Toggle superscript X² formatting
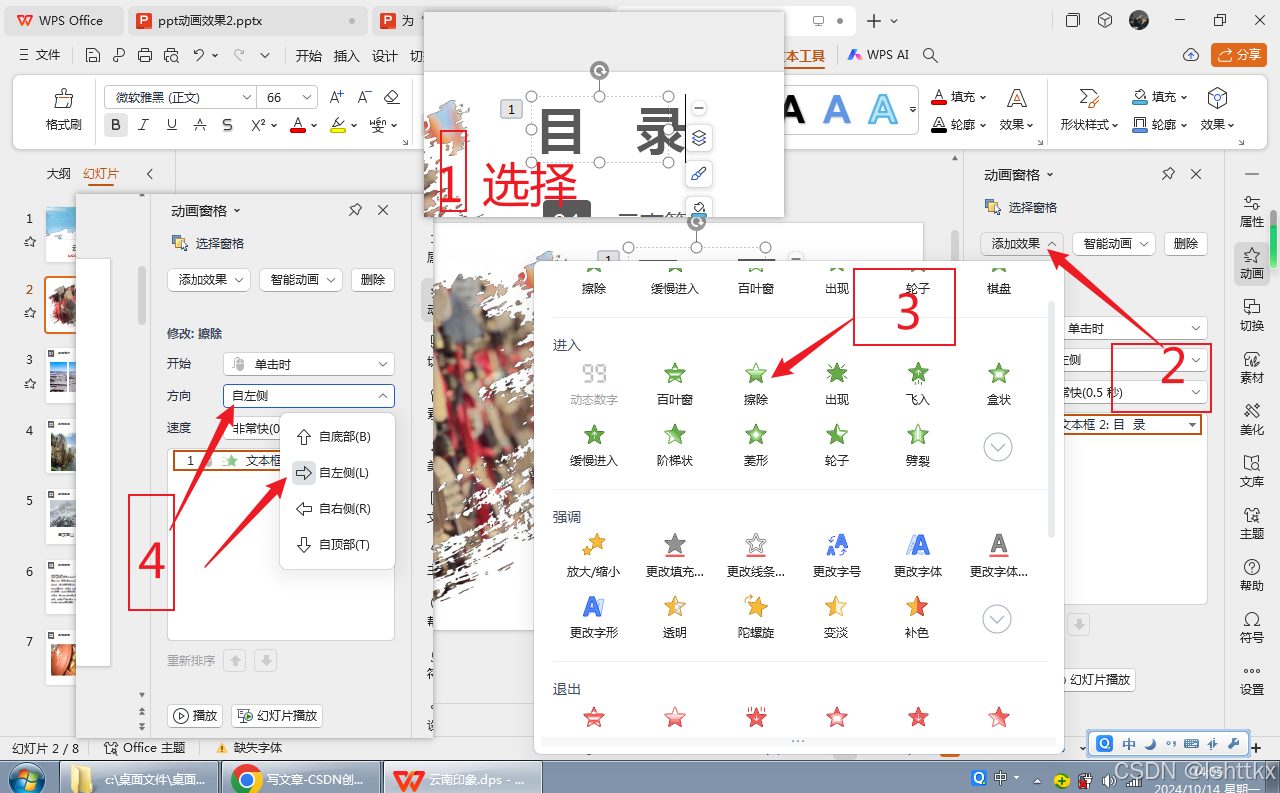This screenshot has height=793, width=1280. (257, 125)
